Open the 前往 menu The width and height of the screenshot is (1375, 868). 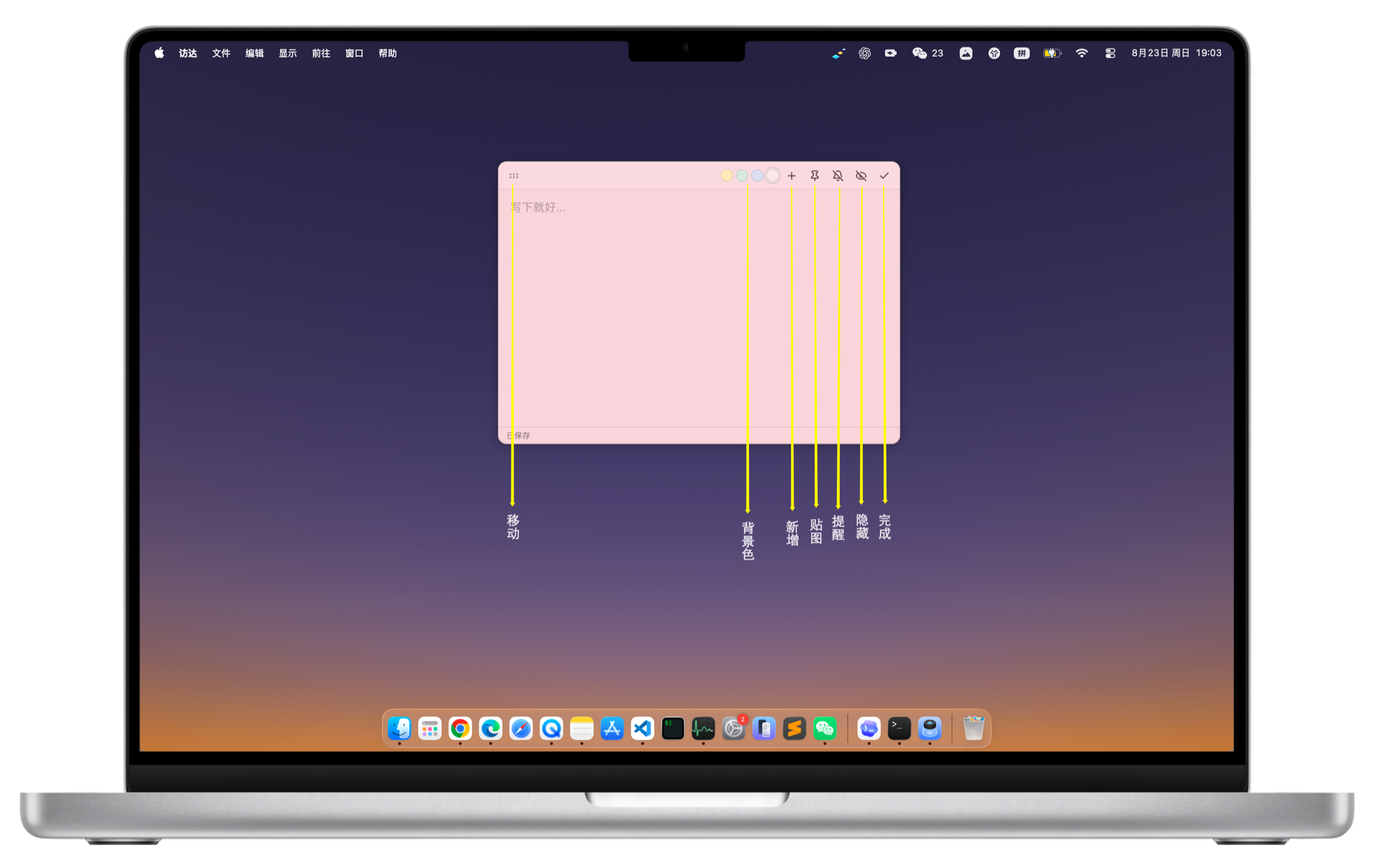tap(321, 53)
